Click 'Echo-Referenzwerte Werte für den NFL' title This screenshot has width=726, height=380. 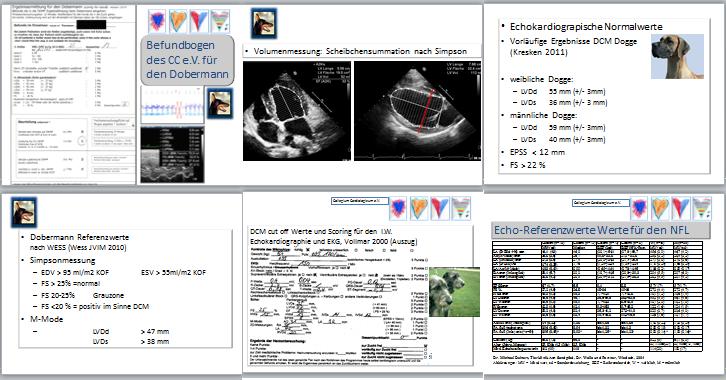591,230
